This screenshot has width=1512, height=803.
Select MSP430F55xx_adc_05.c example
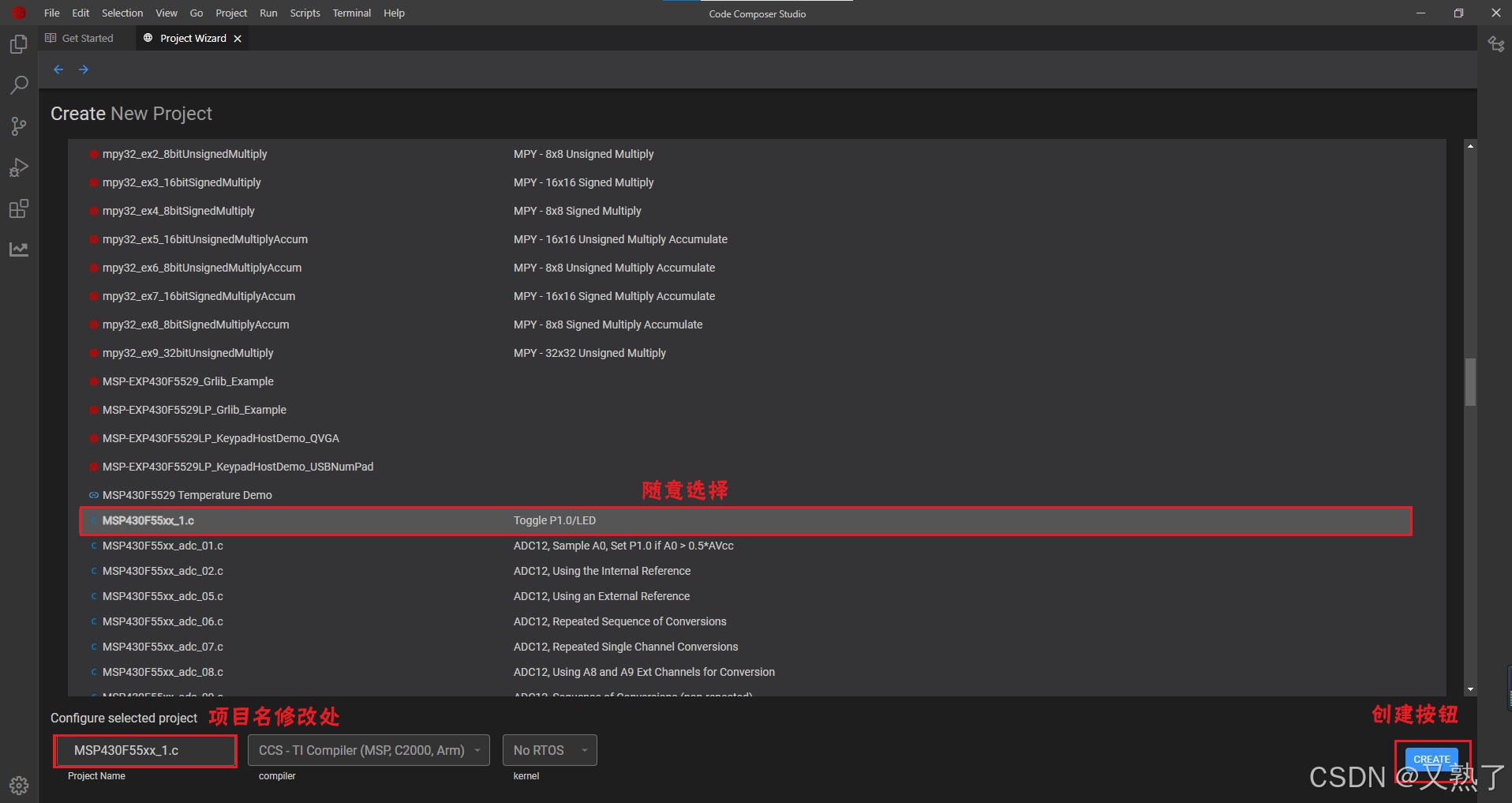tap(163, 596)
